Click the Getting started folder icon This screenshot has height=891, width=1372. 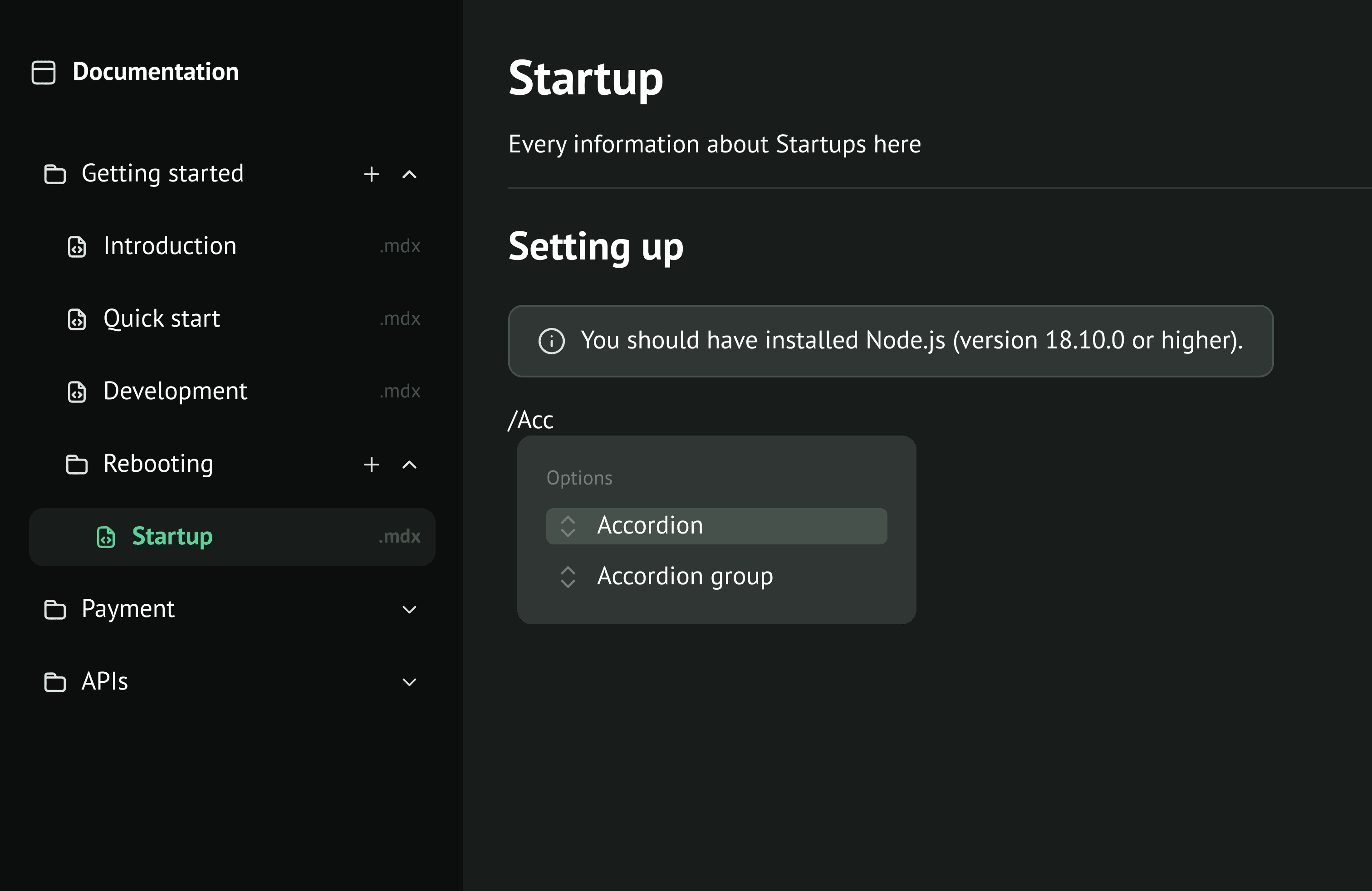(x=55, y=174)
